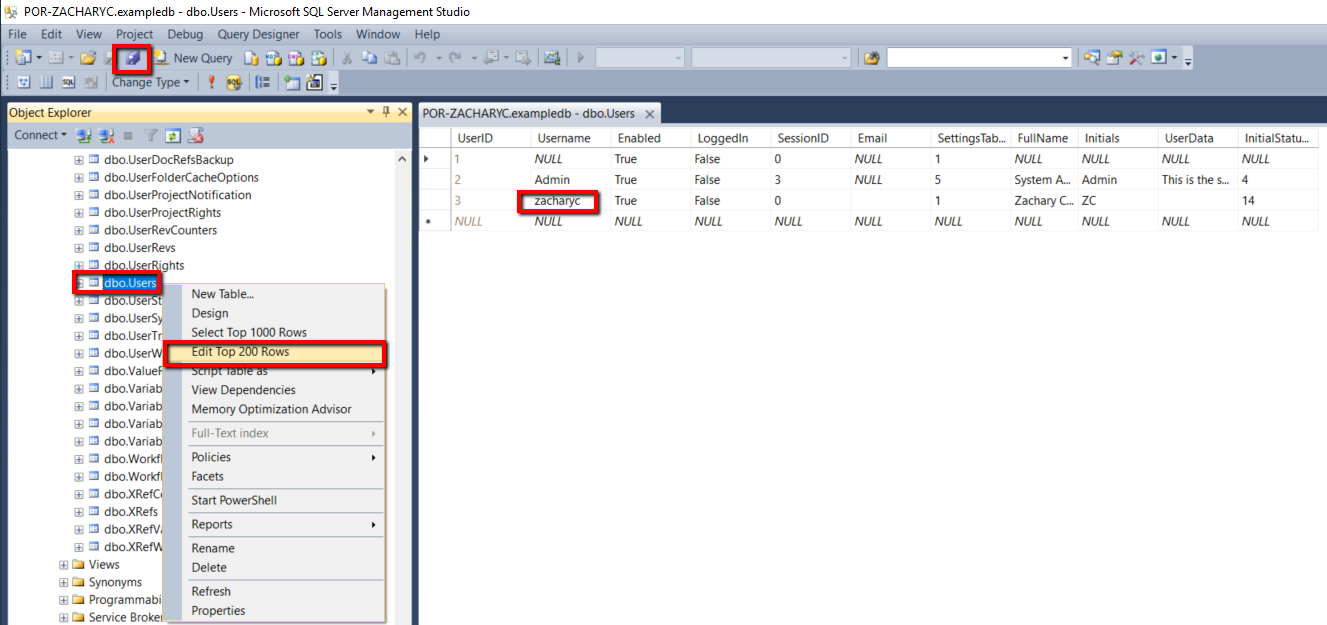Click the Connect Object Explorer icon
Image resolution: width=1327 pixels, height=625 pixels.
[x=84, y=135]
